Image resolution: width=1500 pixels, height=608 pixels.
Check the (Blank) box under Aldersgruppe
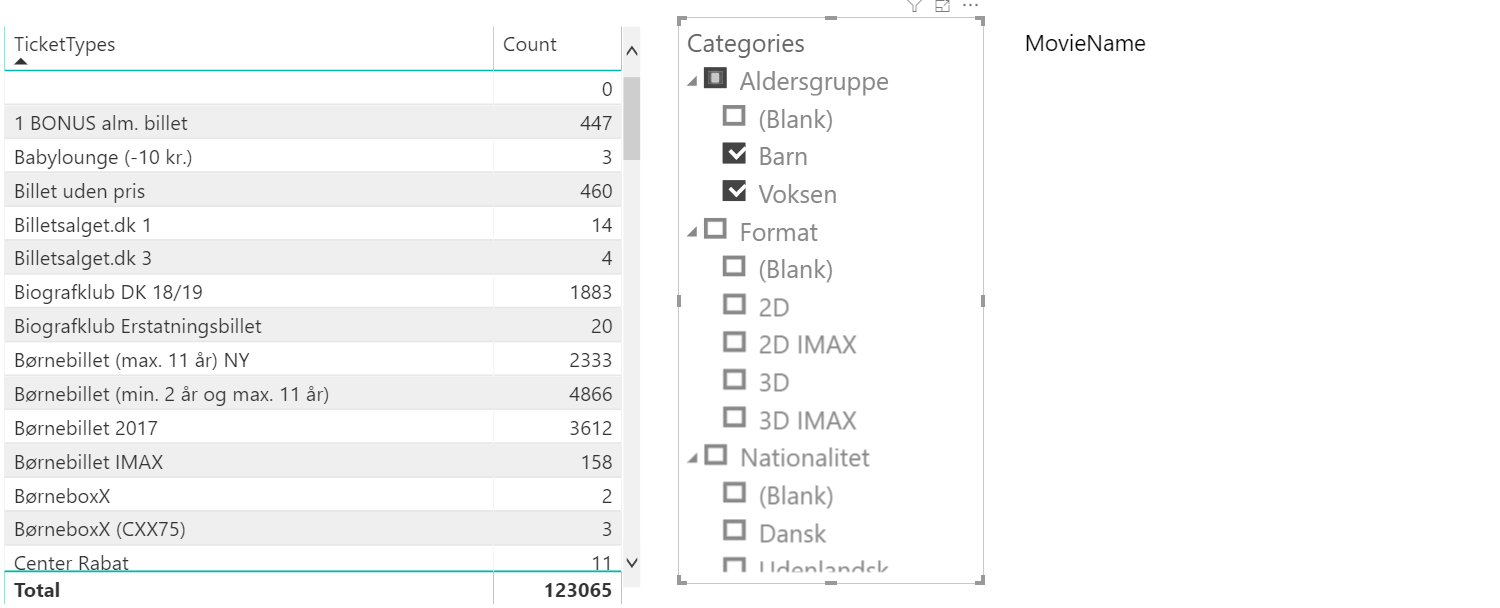[x=734, y=116]
